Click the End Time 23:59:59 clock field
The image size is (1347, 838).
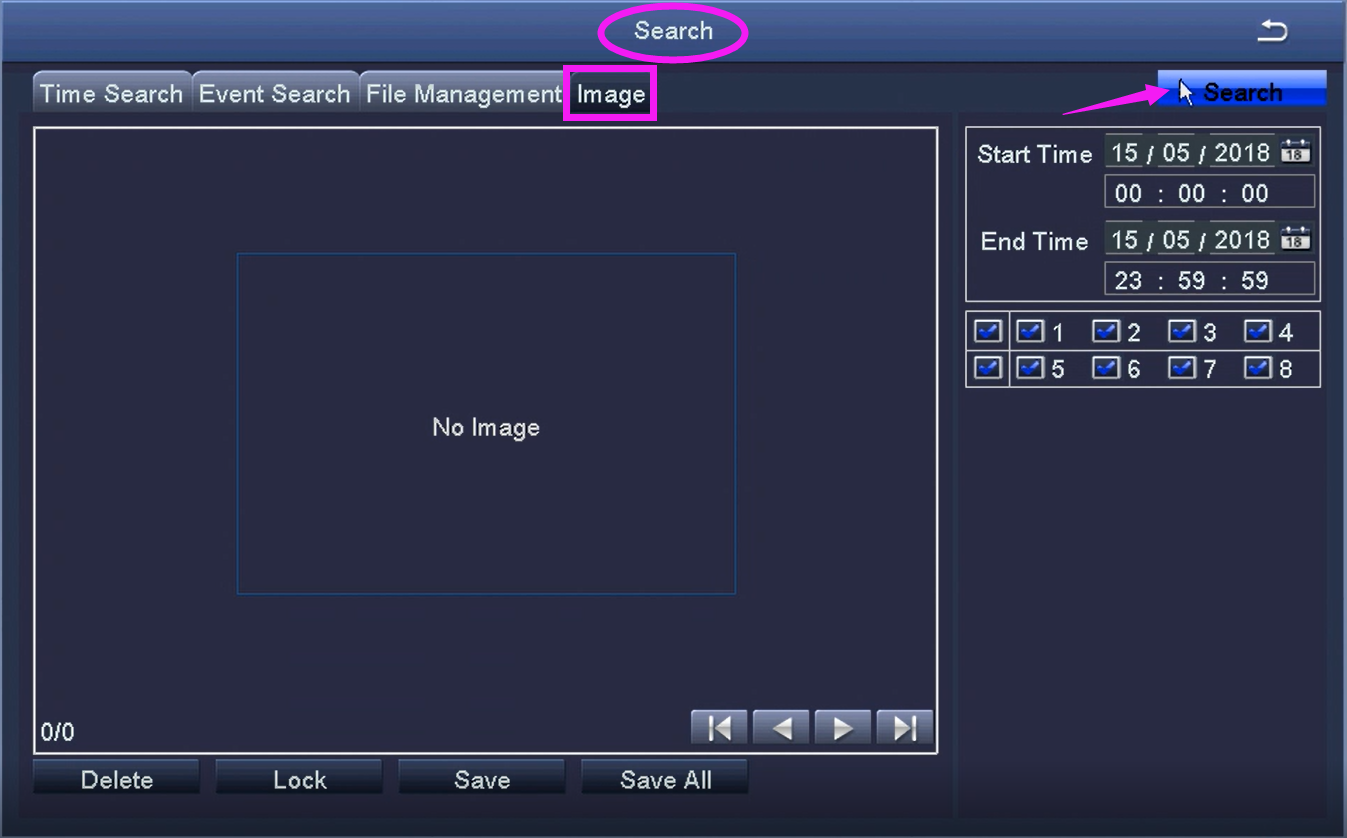[x=1210, y=279]
